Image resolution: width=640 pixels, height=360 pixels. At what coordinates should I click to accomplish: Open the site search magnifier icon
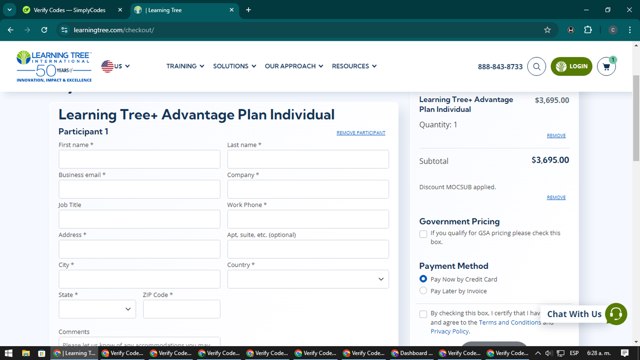point(536,66)
